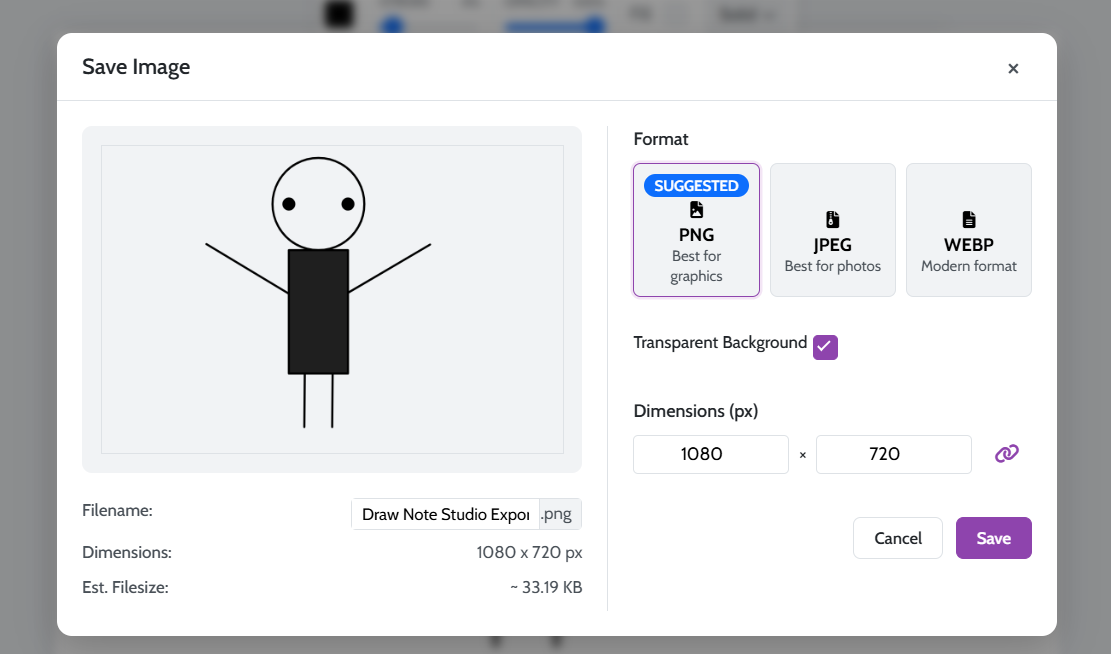Click the .png extension label

click(558, 513)
